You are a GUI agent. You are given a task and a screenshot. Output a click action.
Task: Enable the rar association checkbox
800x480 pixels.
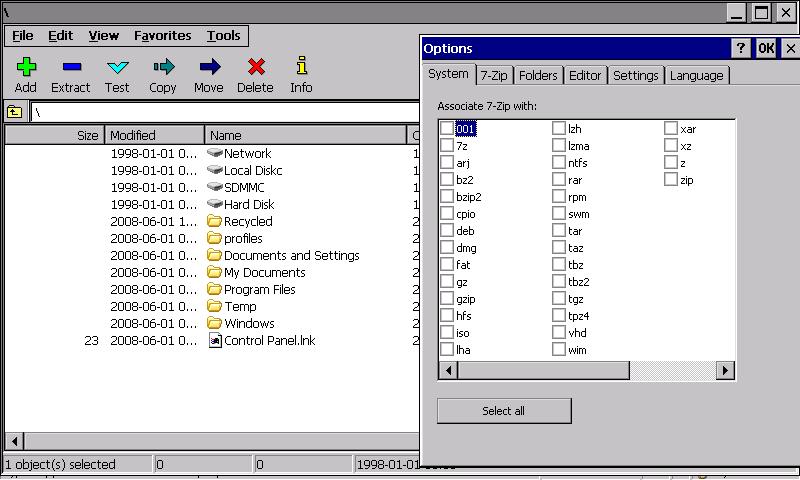pyautogui.click(x=559, y=180)
